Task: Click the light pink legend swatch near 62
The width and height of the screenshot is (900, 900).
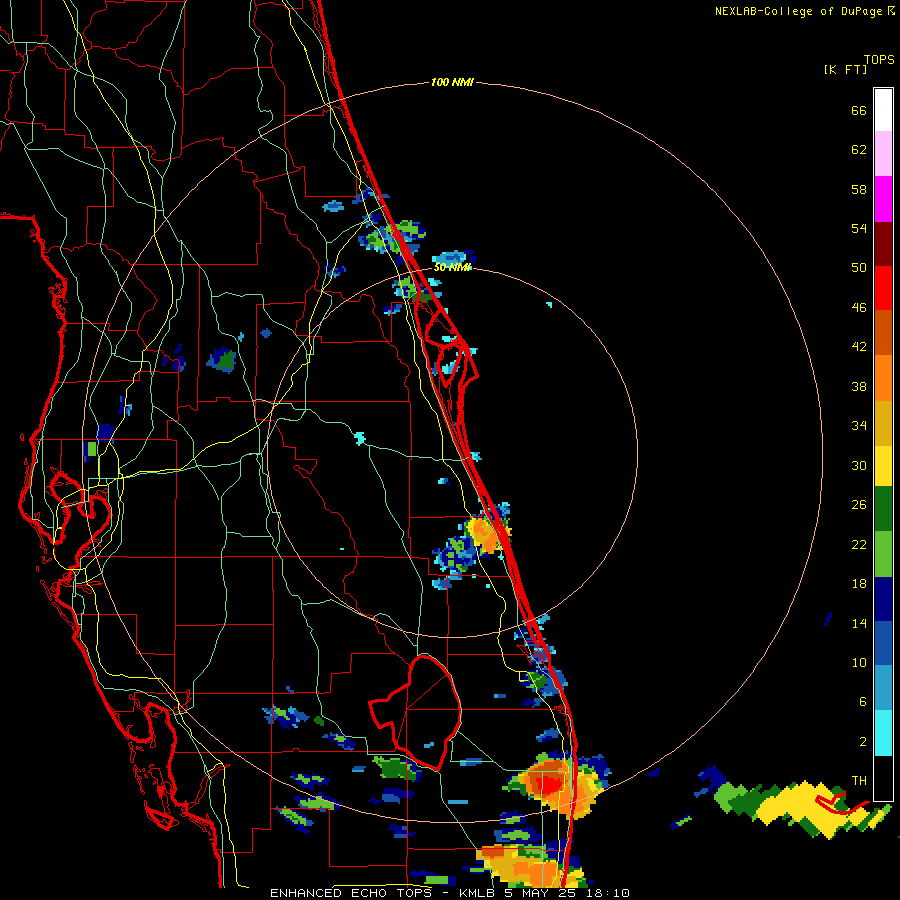Action: (883, 153)
